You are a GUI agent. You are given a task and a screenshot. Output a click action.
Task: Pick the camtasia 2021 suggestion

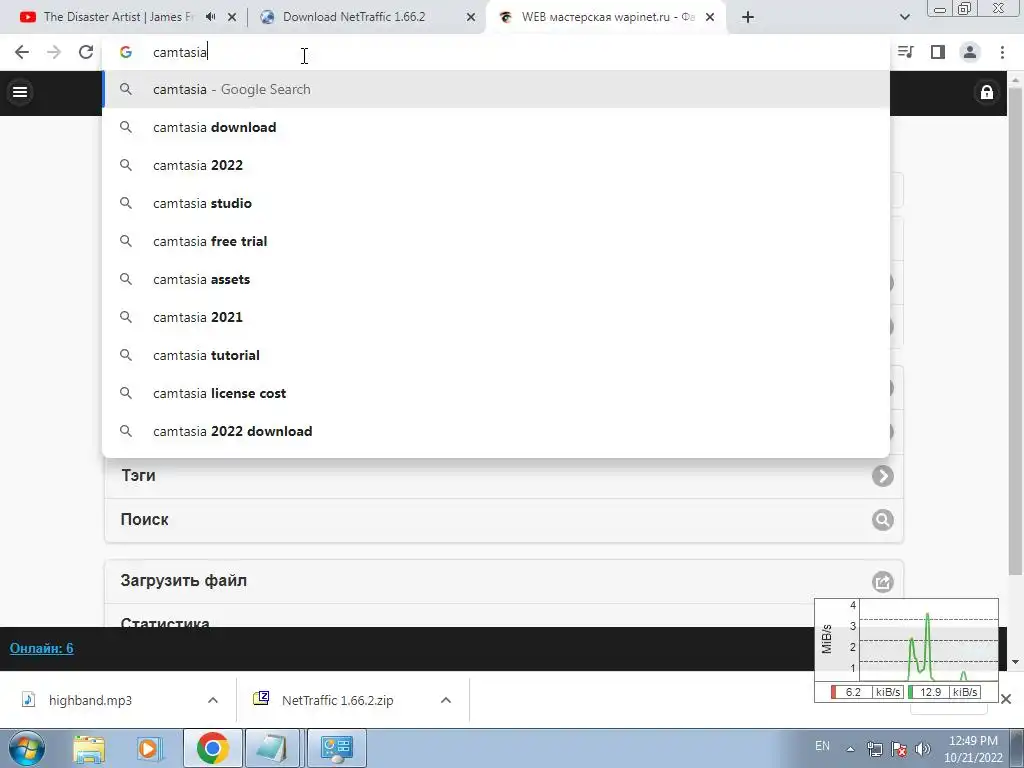pos(496,317)
